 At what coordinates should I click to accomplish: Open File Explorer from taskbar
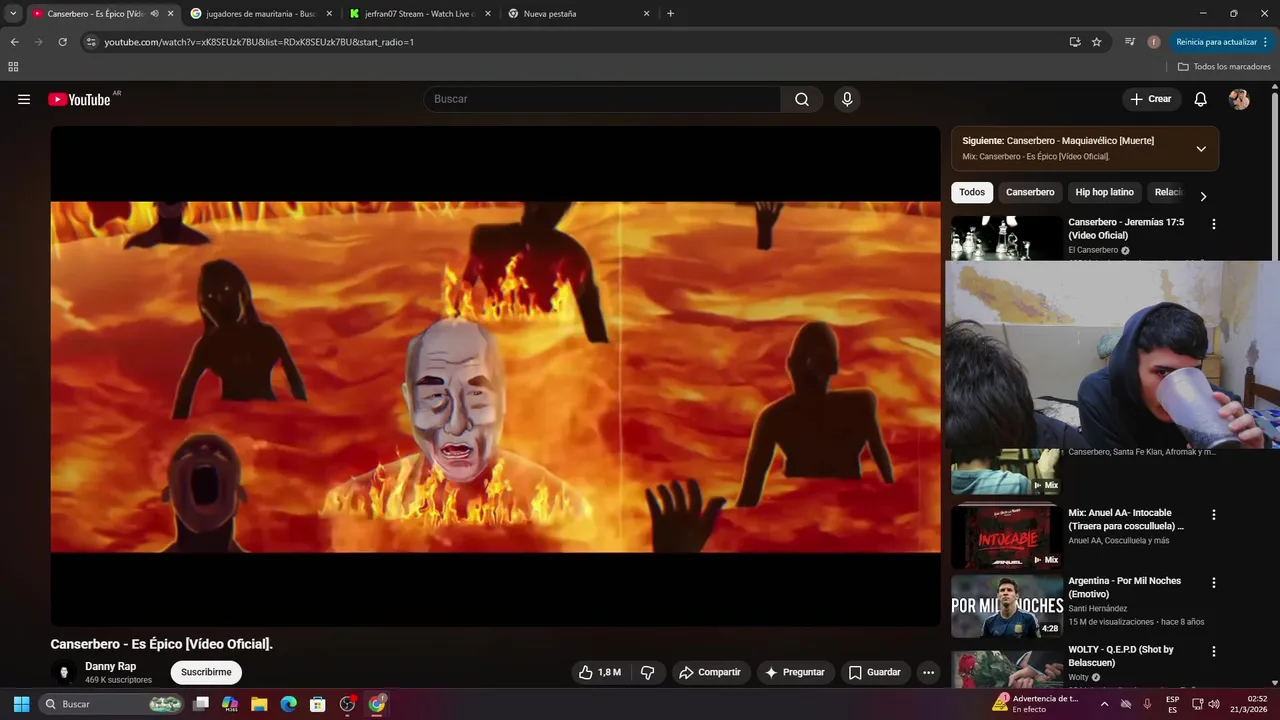(x=259, y=704)
